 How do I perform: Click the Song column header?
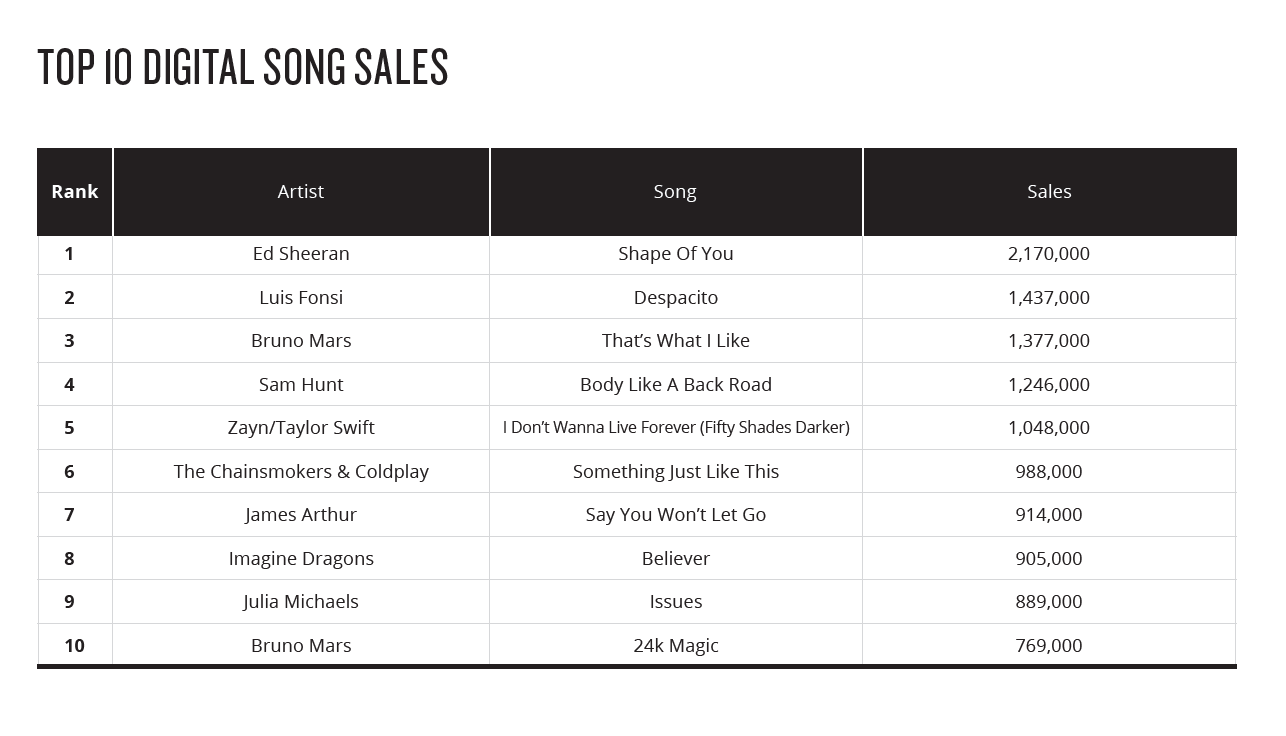click(x=675, y=191)
